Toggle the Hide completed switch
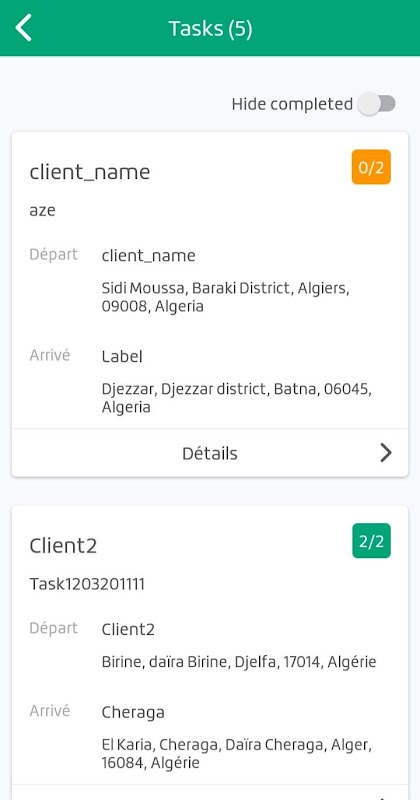 377,104
